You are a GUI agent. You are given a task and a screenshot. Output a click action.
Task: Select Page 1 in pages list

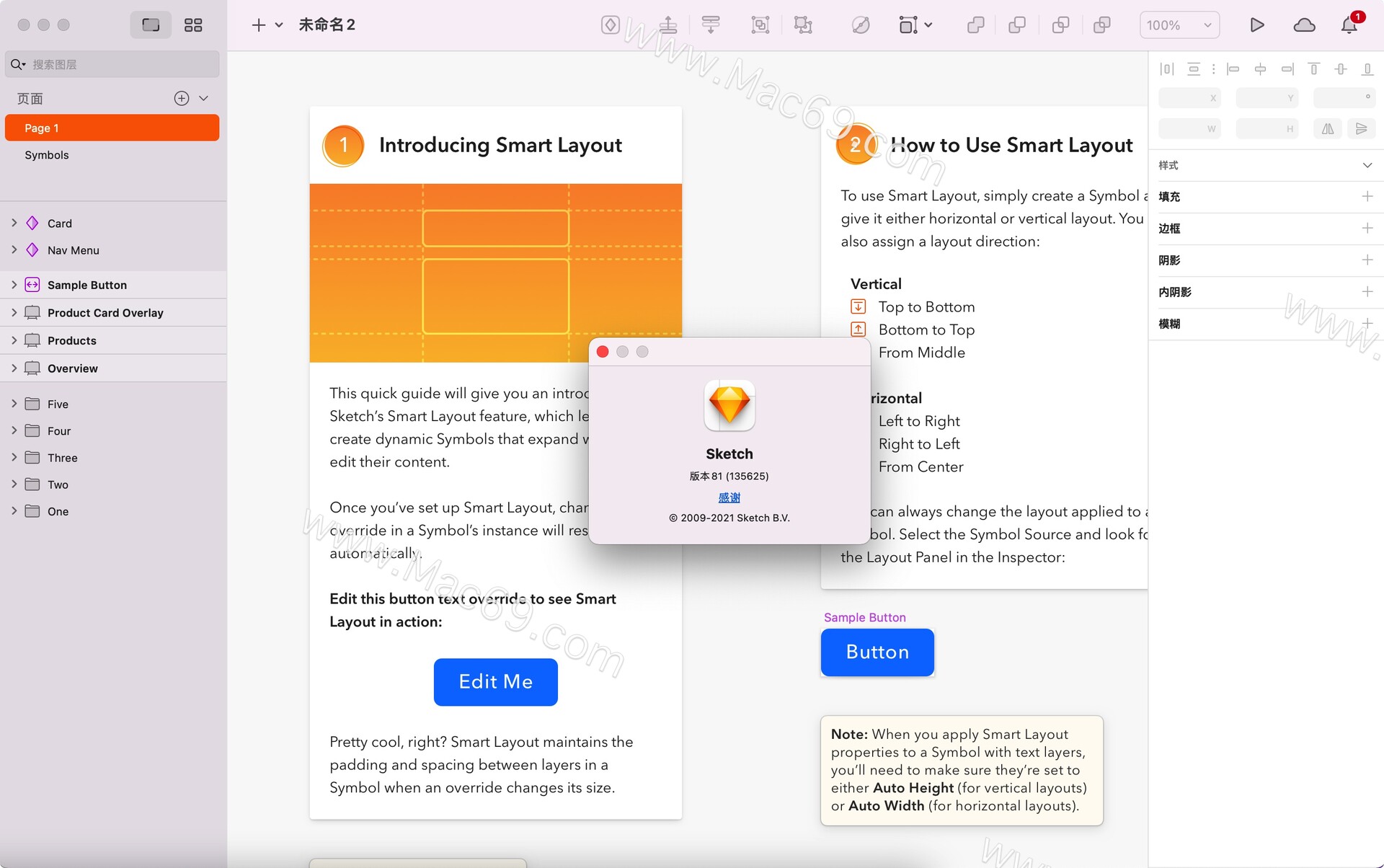click(112, 128)
